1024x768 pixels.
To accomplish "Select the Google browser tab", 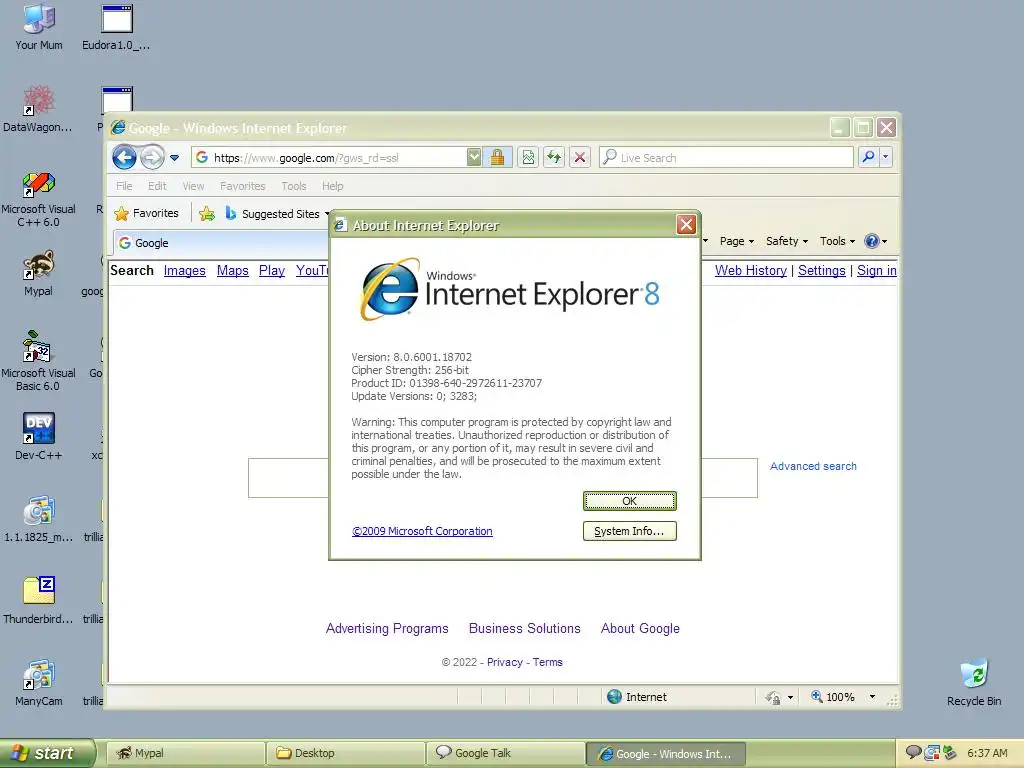I will [222, 243].
